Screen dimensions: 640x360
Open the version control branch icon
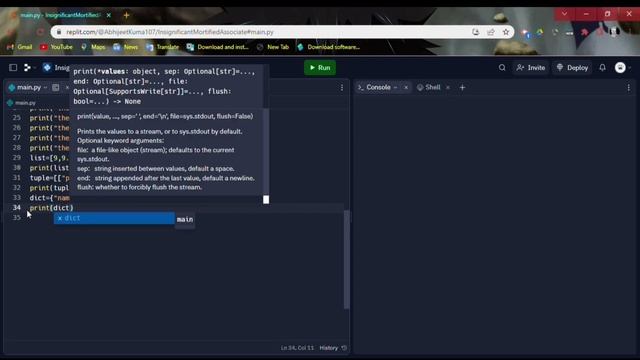[27, 67]
